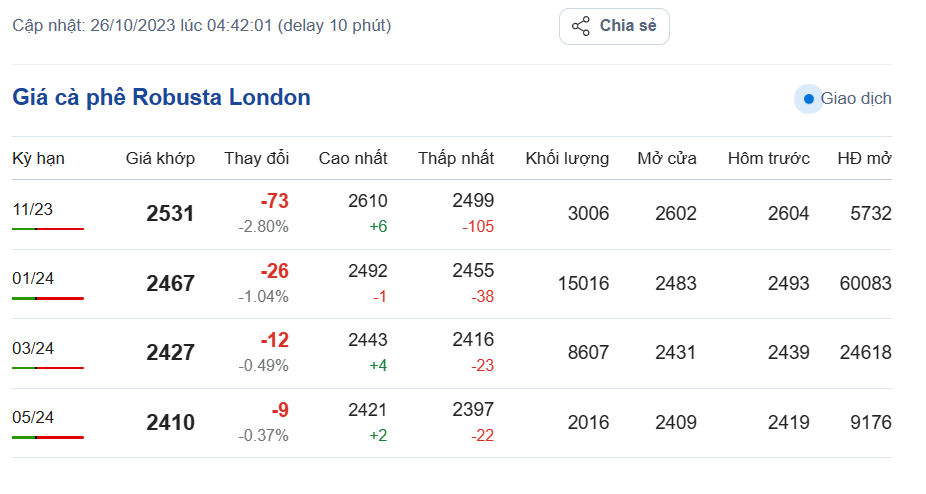Click the share icon beside Chia sẻ
The width and height of the screenshot is (926, 494).
point(581,26)
